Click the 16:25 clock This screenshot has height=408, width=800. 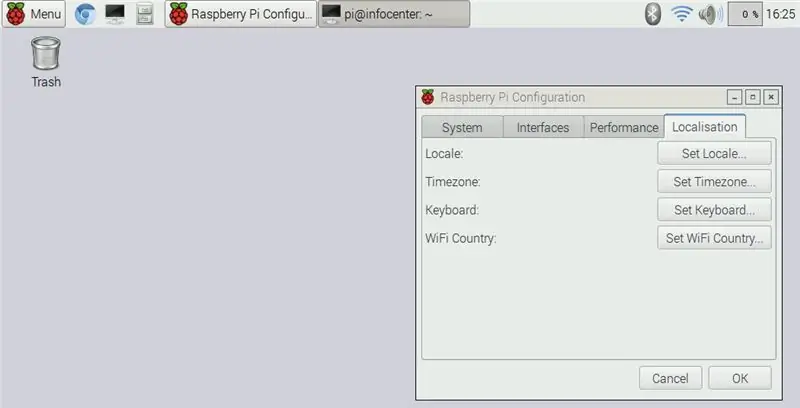781,14
